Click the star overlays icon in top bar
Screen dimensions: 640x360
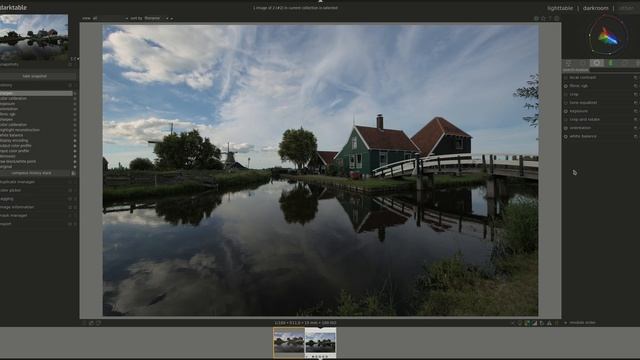click(x=543, y=18)
